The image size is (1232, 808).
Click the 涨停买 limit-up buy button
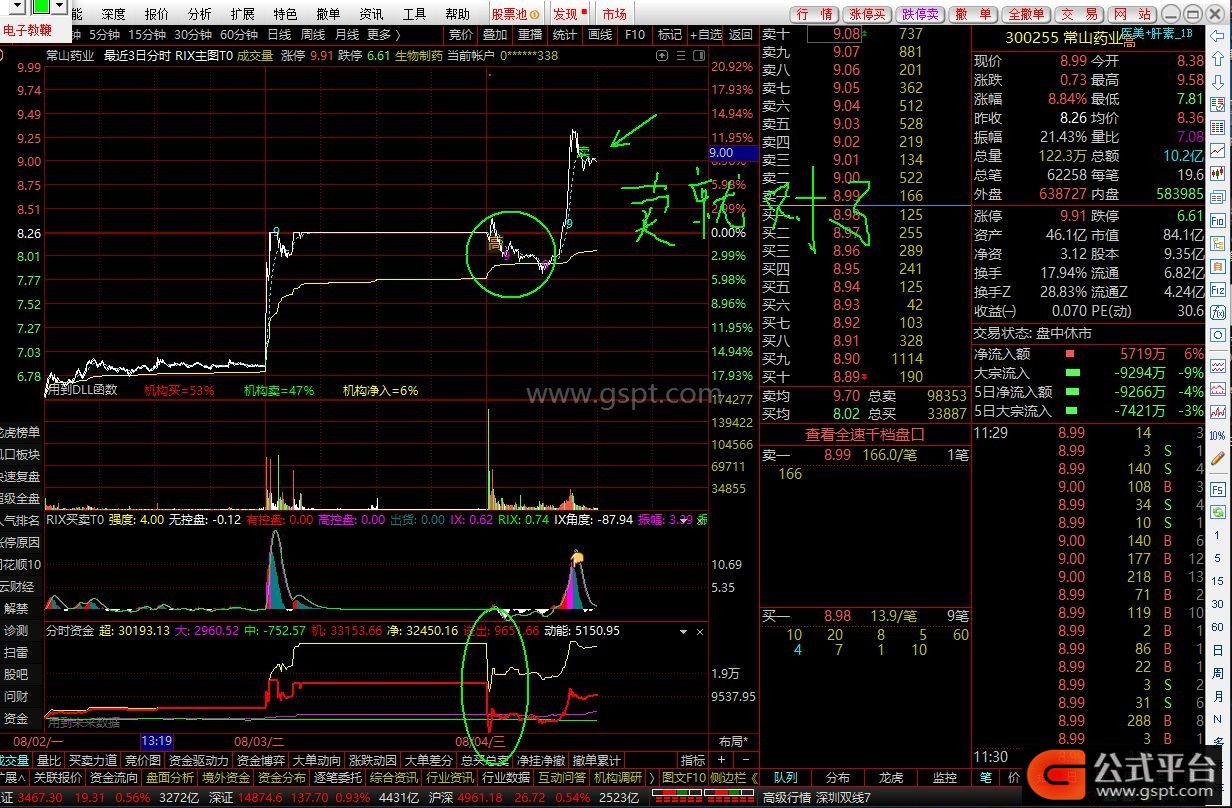coord(867,14)
